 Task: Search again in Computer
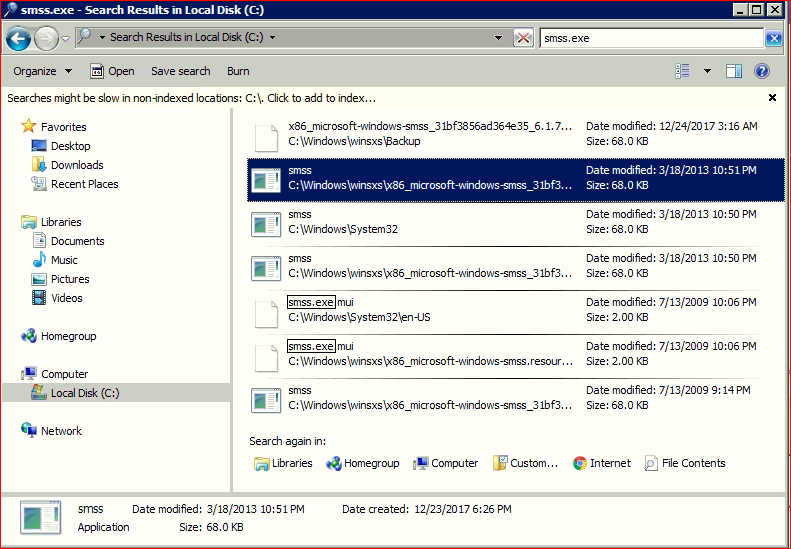(x=445, y=463)
